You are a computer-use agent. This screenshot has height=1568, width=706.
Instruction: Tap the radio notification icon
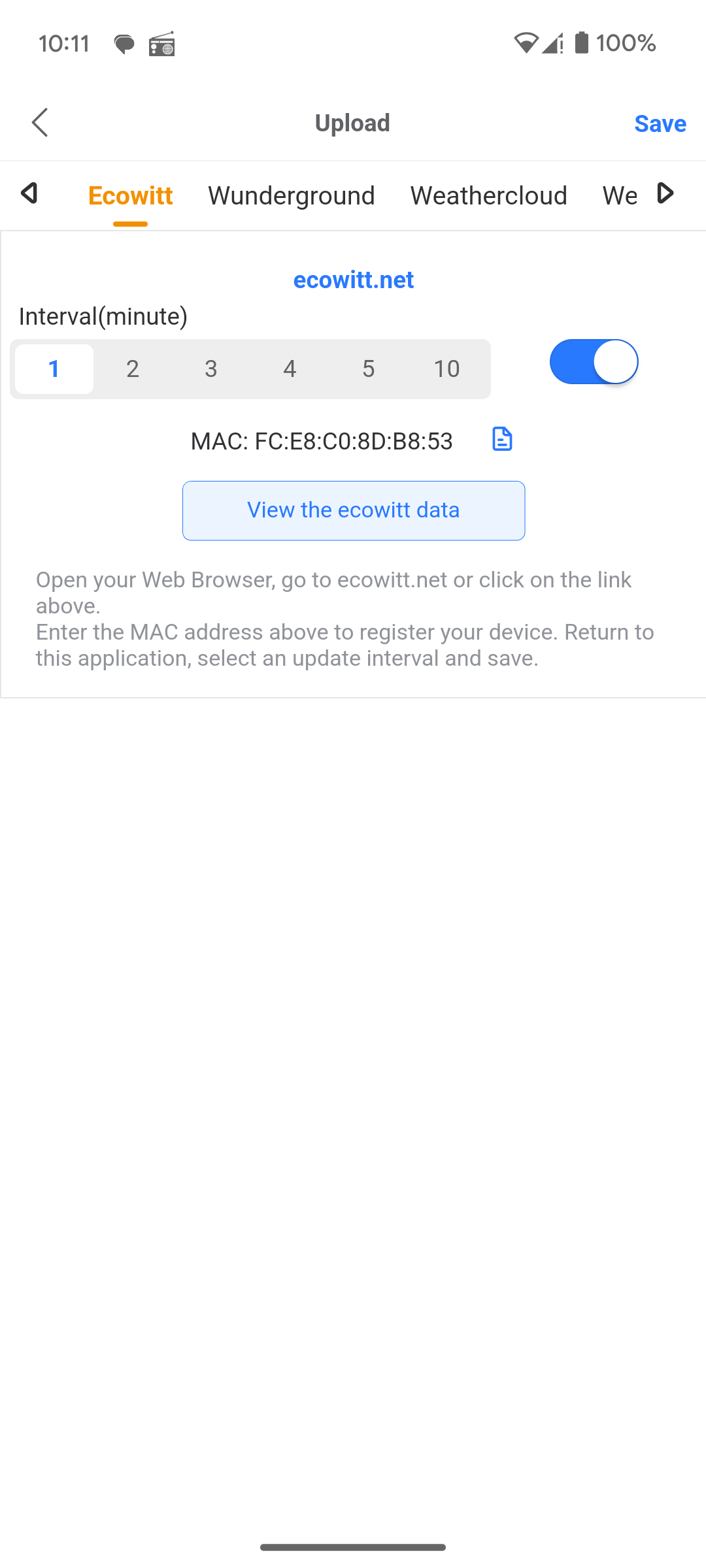161,44
